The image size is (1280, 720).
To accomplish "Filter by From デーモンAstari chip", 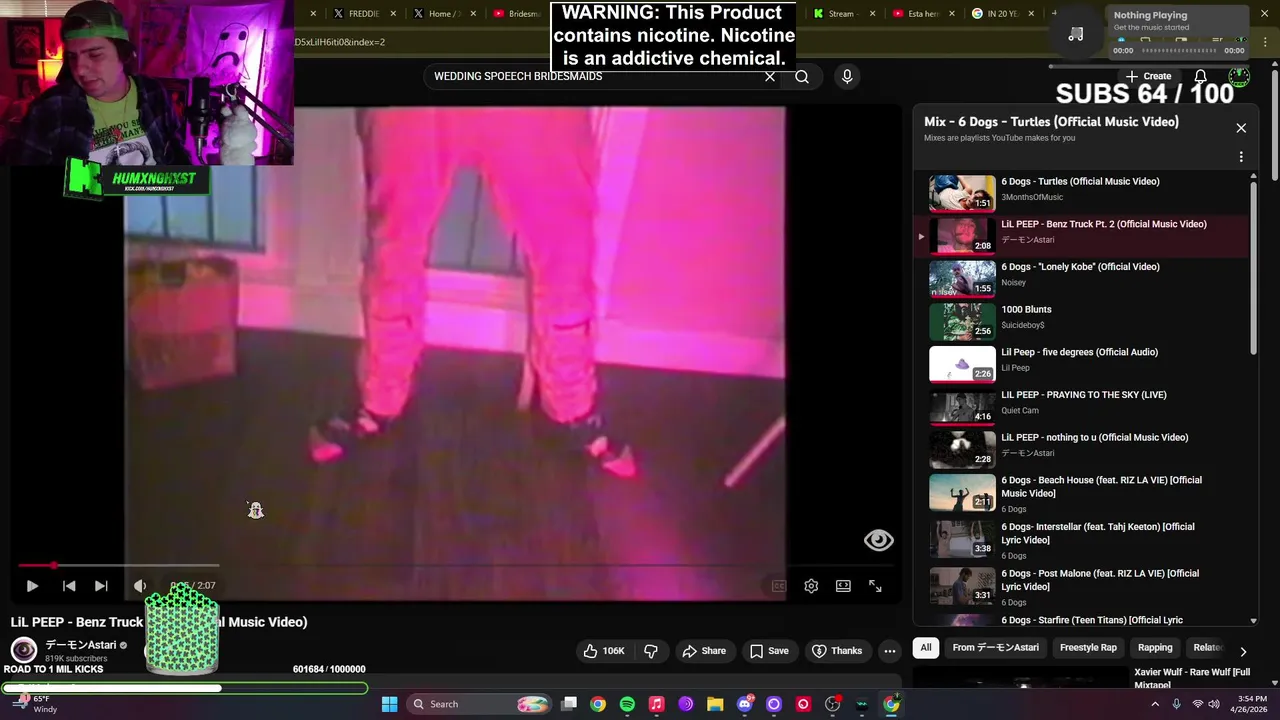I will (x=995, y=648).
